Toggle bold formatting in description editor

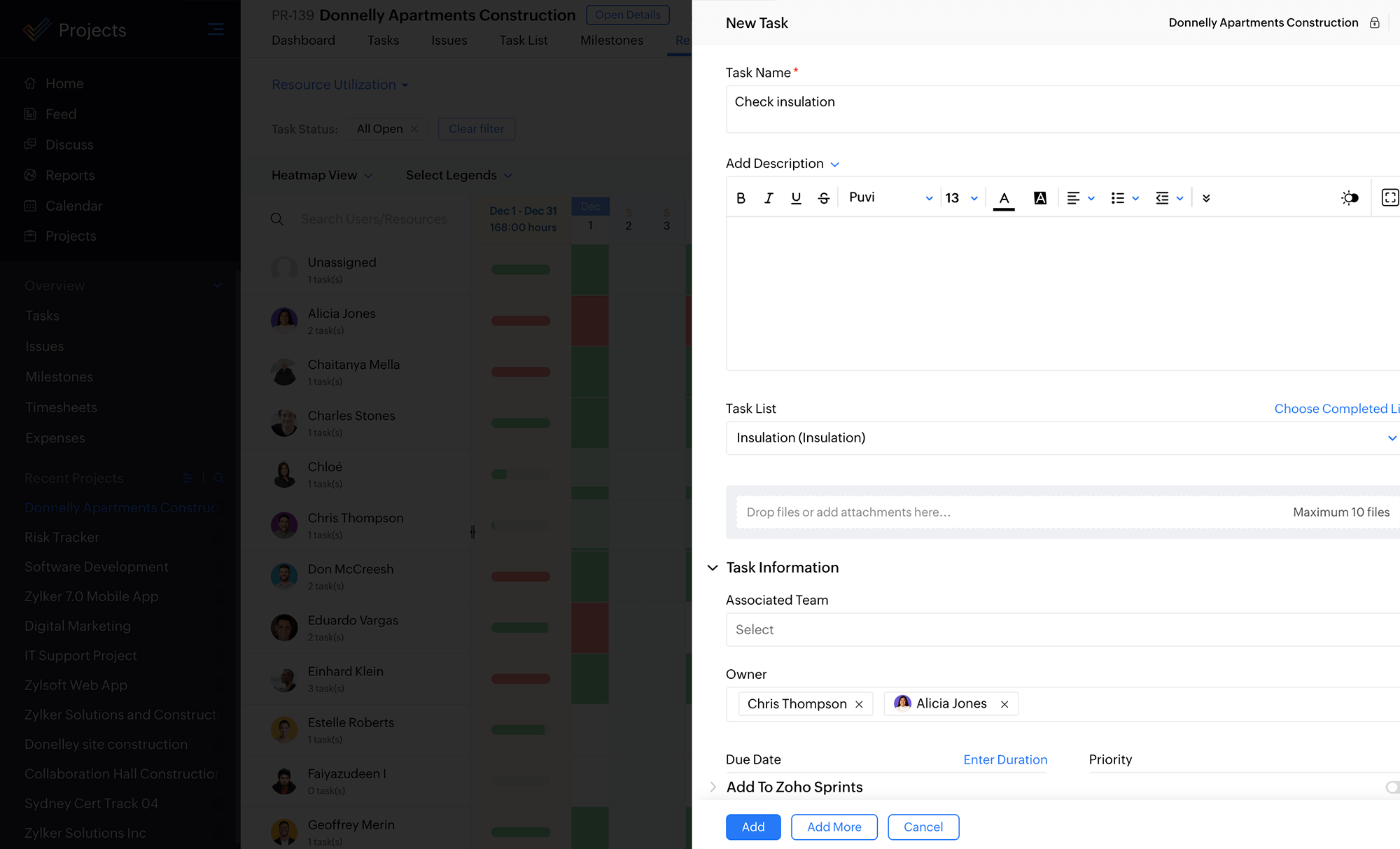(x=741, y=198)
